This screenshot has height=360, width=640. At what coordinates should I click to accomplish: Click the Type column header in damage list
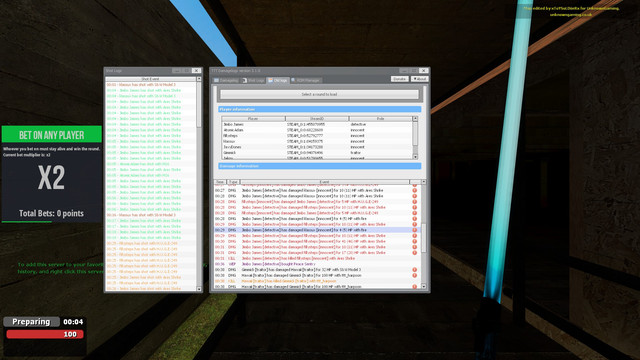pos(233,182)
